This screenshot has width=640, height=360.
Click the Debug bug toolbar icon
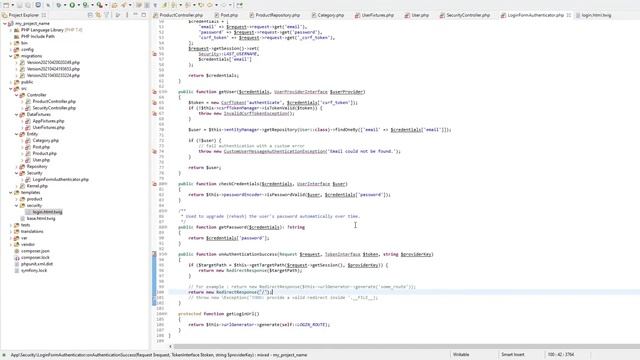[59, 5]
